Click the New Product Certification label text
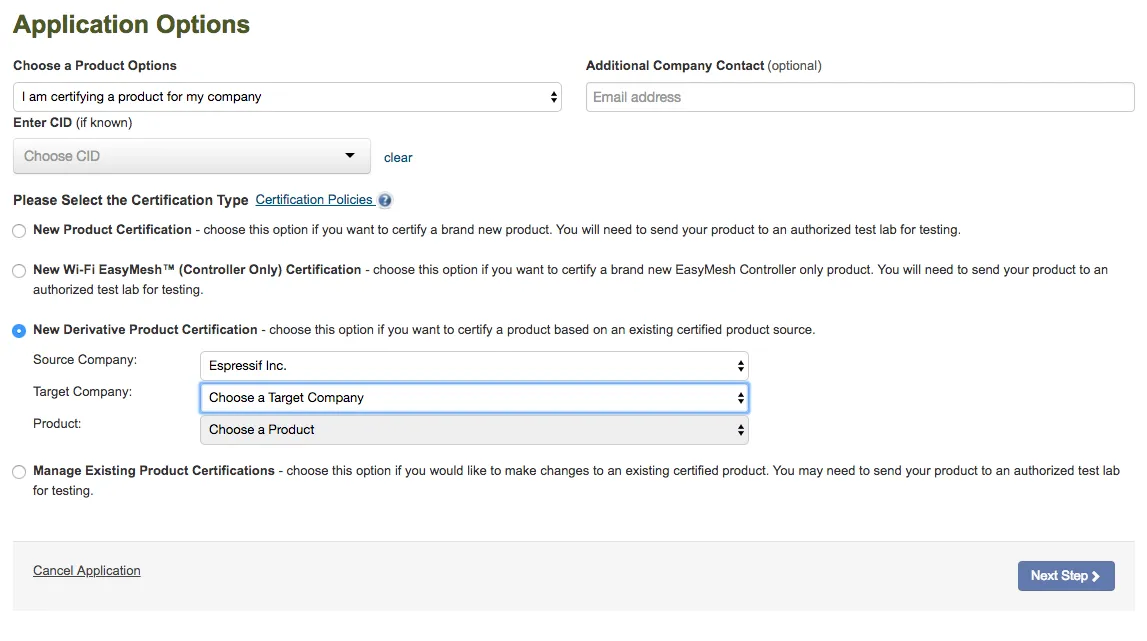Image resolution: width=1147 pixels, height=641 pixels. (112, 230)
